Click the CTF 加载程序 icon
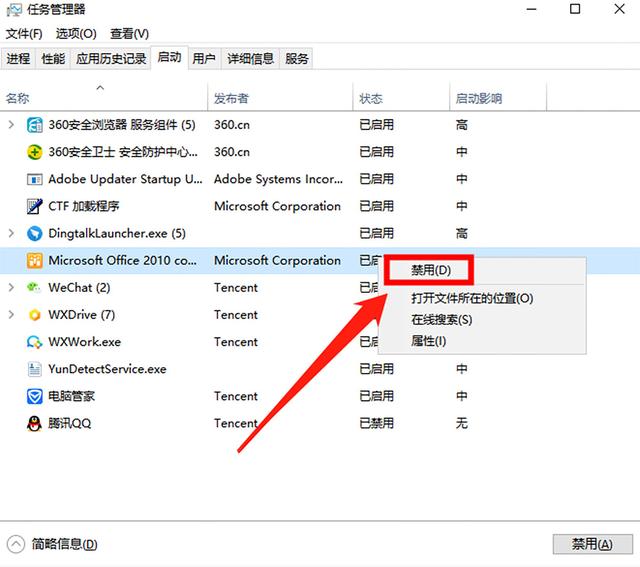Screen dimensions: 640x567 coord(34,206)
